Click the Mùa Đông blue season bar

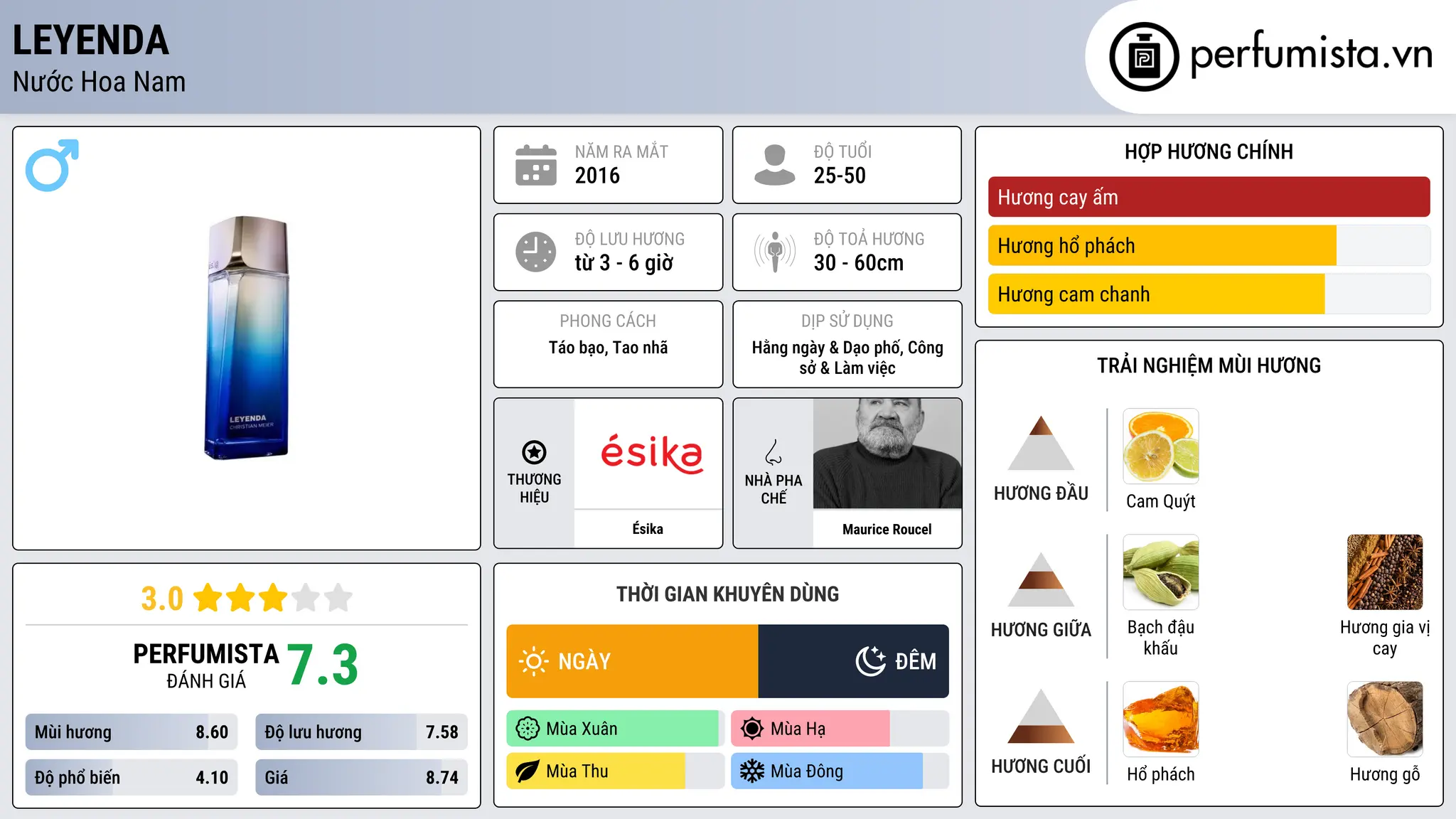tap(840, 771)
